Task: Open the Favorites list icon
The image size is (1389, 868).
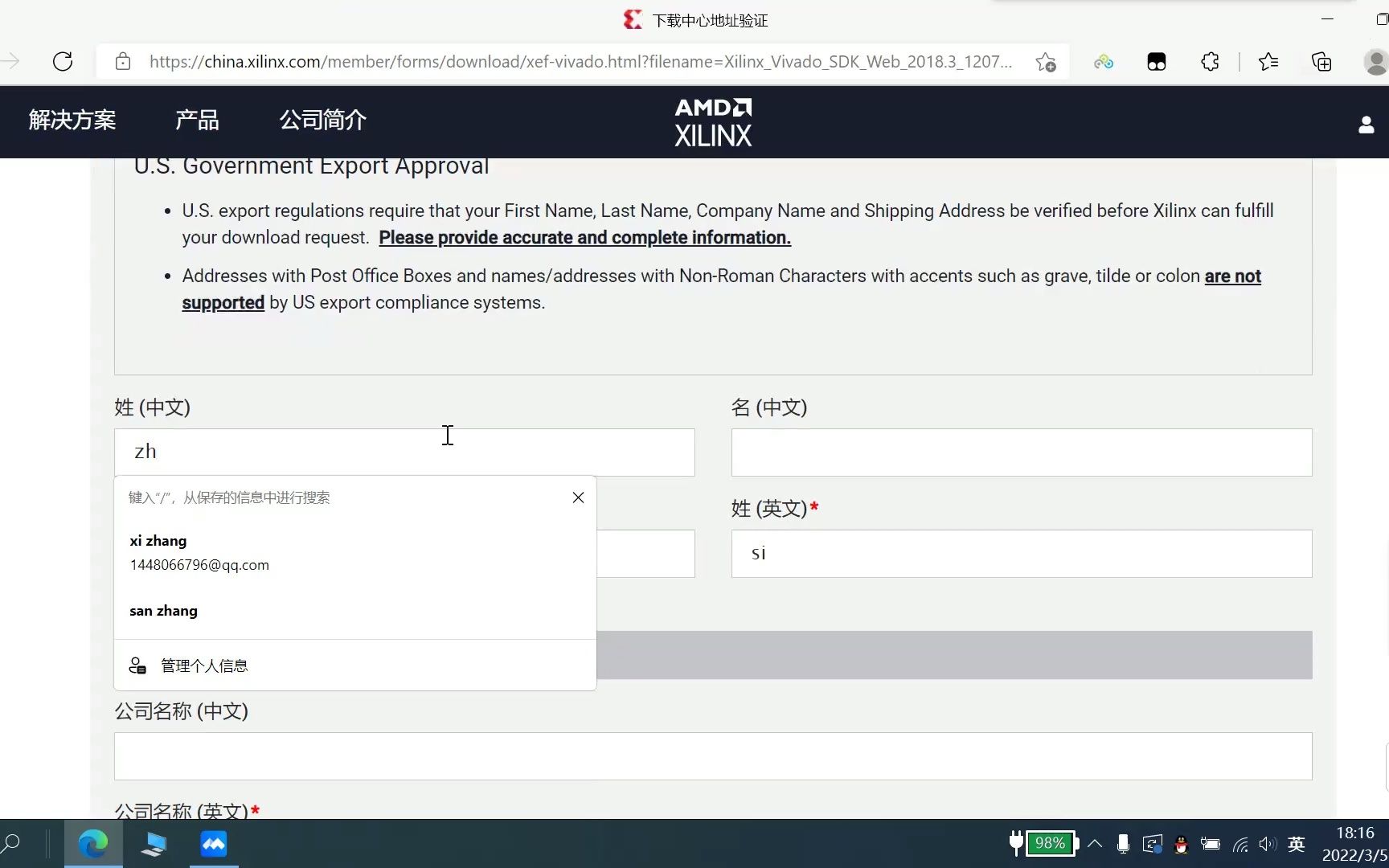Action: coord(1268,62)
